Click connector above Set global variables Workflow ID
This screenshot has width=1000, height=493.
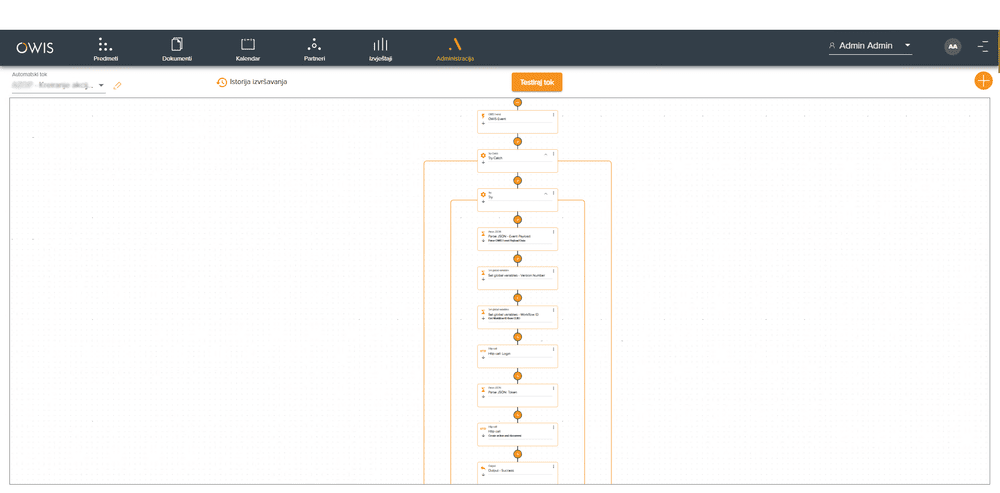(518, 297)
